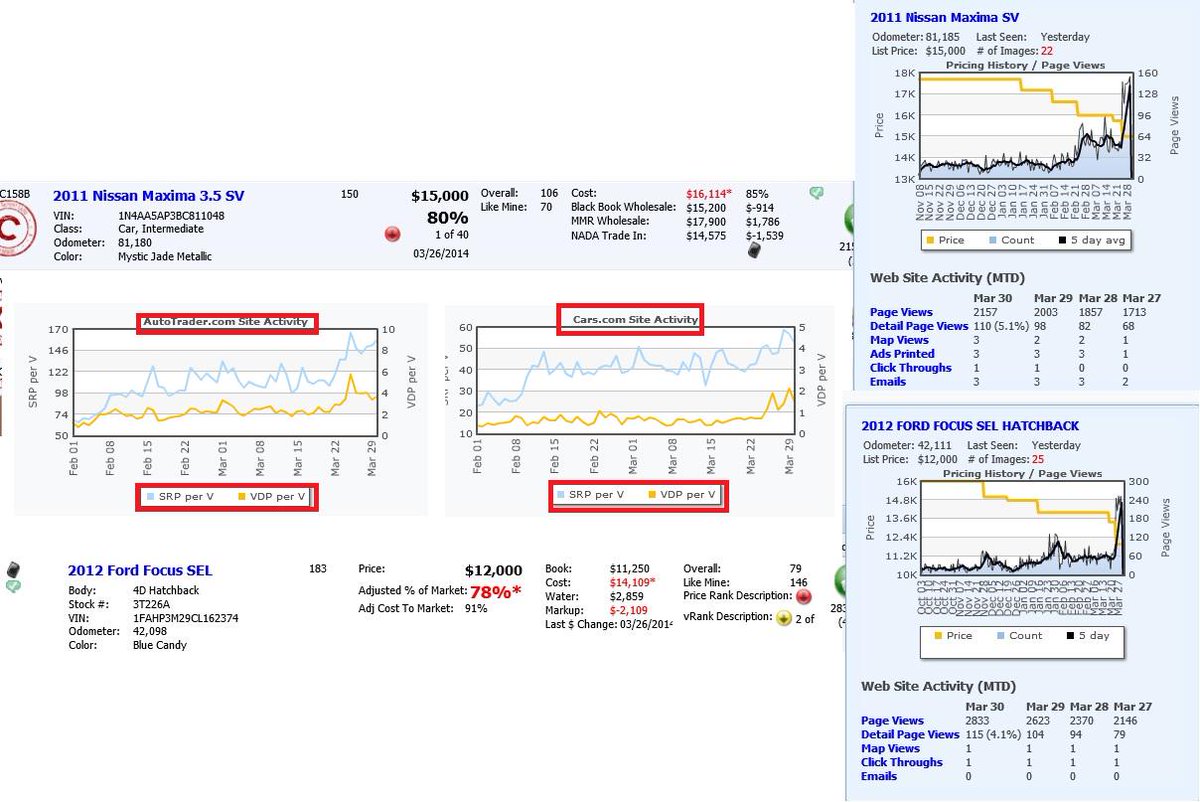1200x802 pixels.
Task: Click the Ford Focus Pricing History chart
Action: click(x=1024, y=528)
